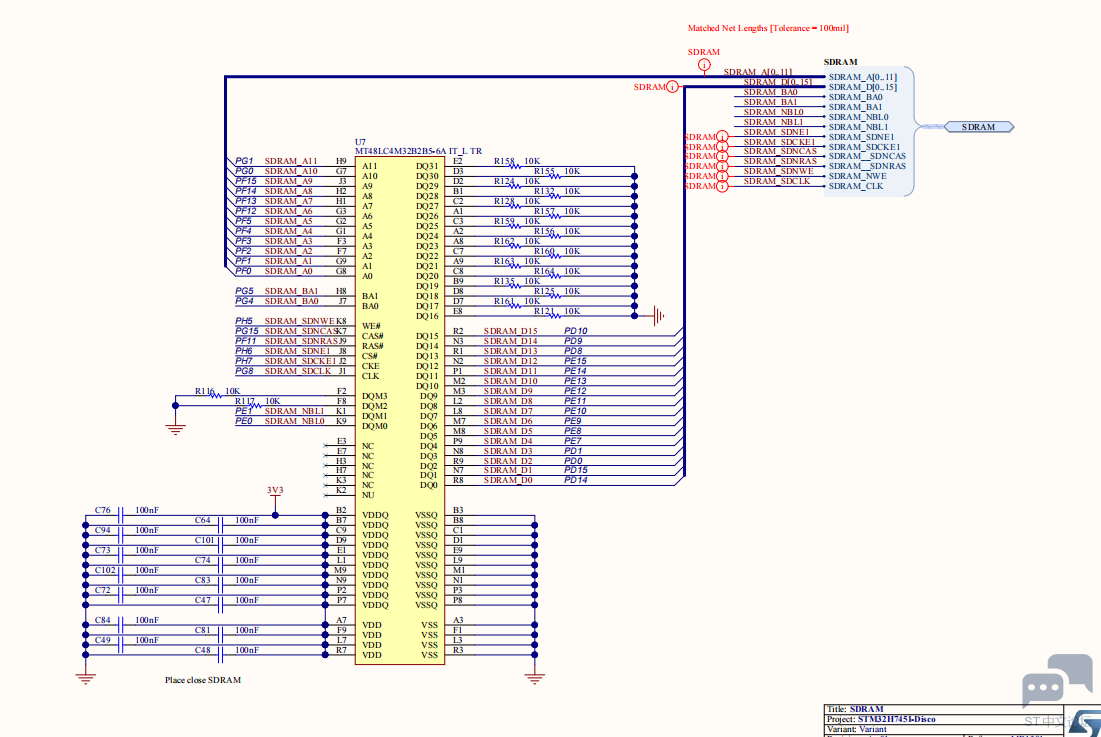The image size is (1101, 737).
Task: Click the chat bubbles icon
Action: (x=1057, y=680)
